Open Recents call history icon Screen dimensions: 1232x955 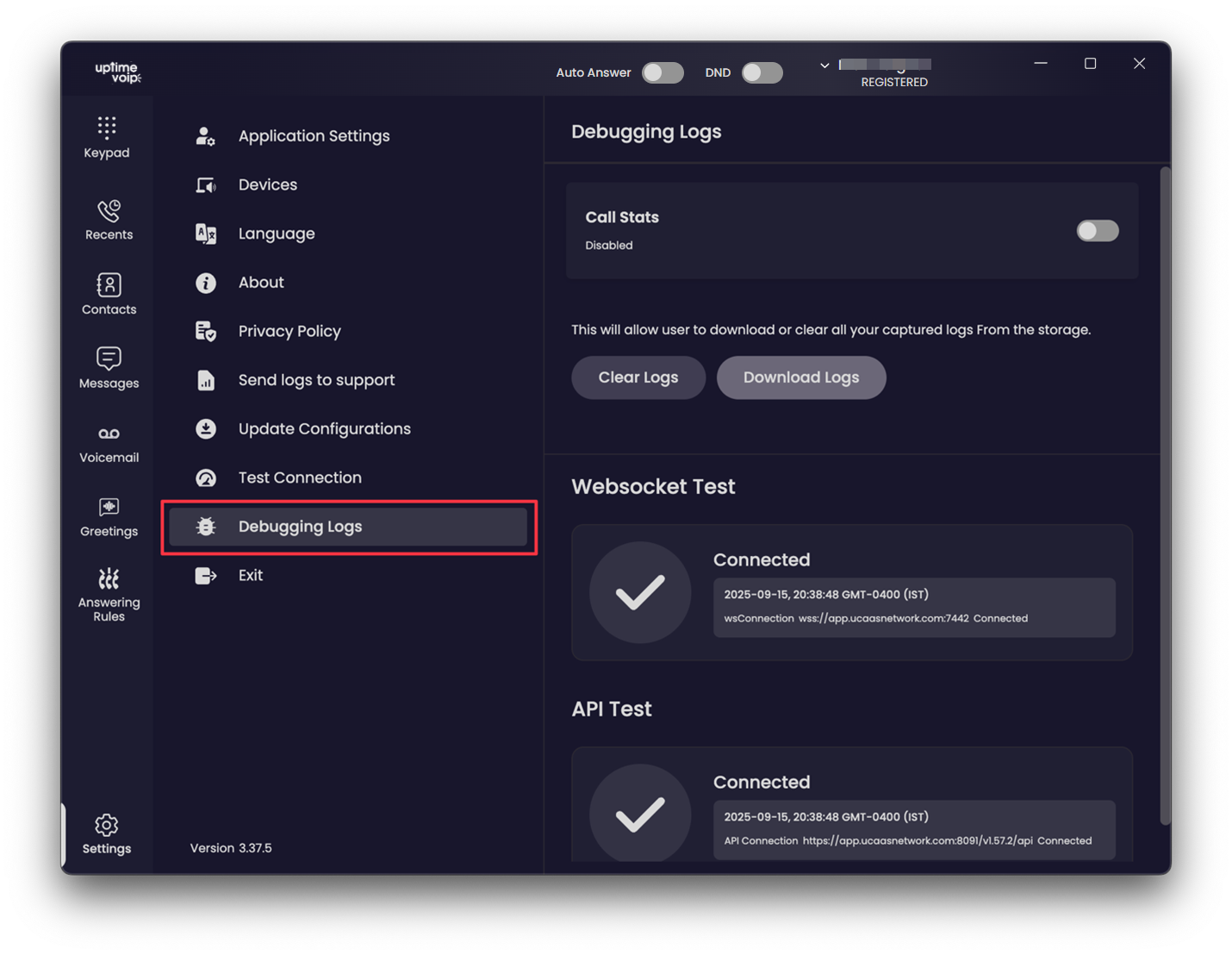(x=109, y=211)
